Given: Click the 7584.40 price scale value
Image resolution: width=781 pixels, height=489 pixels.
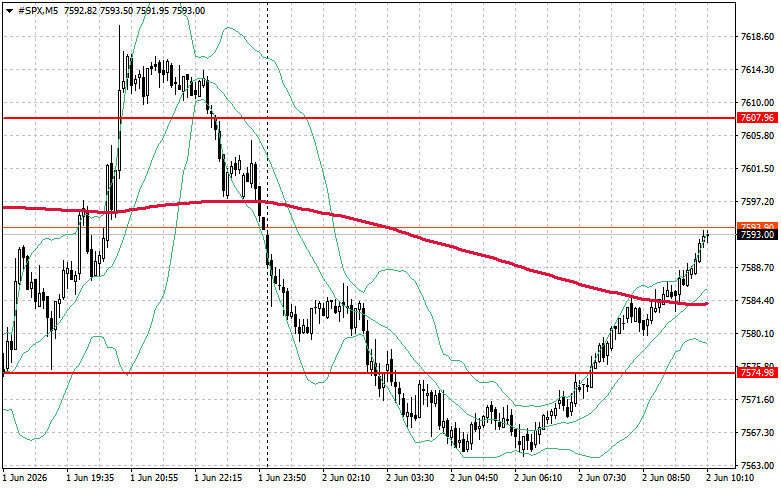Looking at the screenshot, I should [x=757, y=301].
